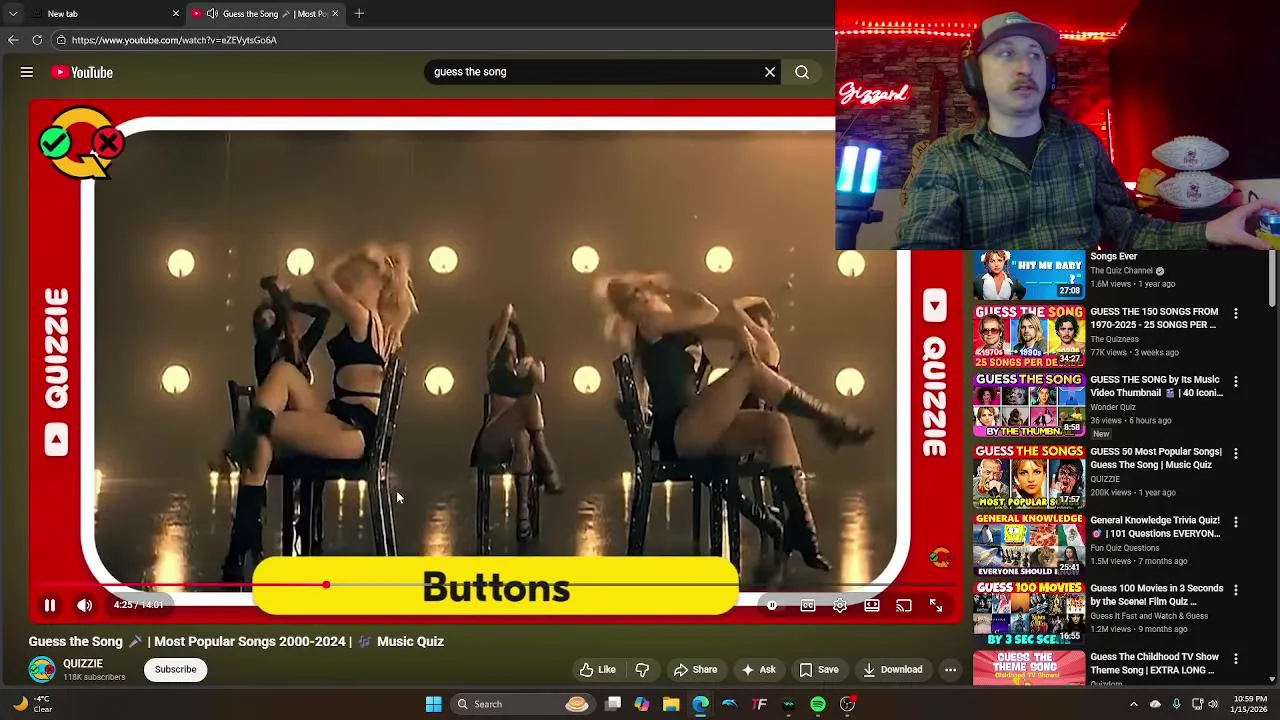Like the video
1280x720 pixels.
(598, 670)
